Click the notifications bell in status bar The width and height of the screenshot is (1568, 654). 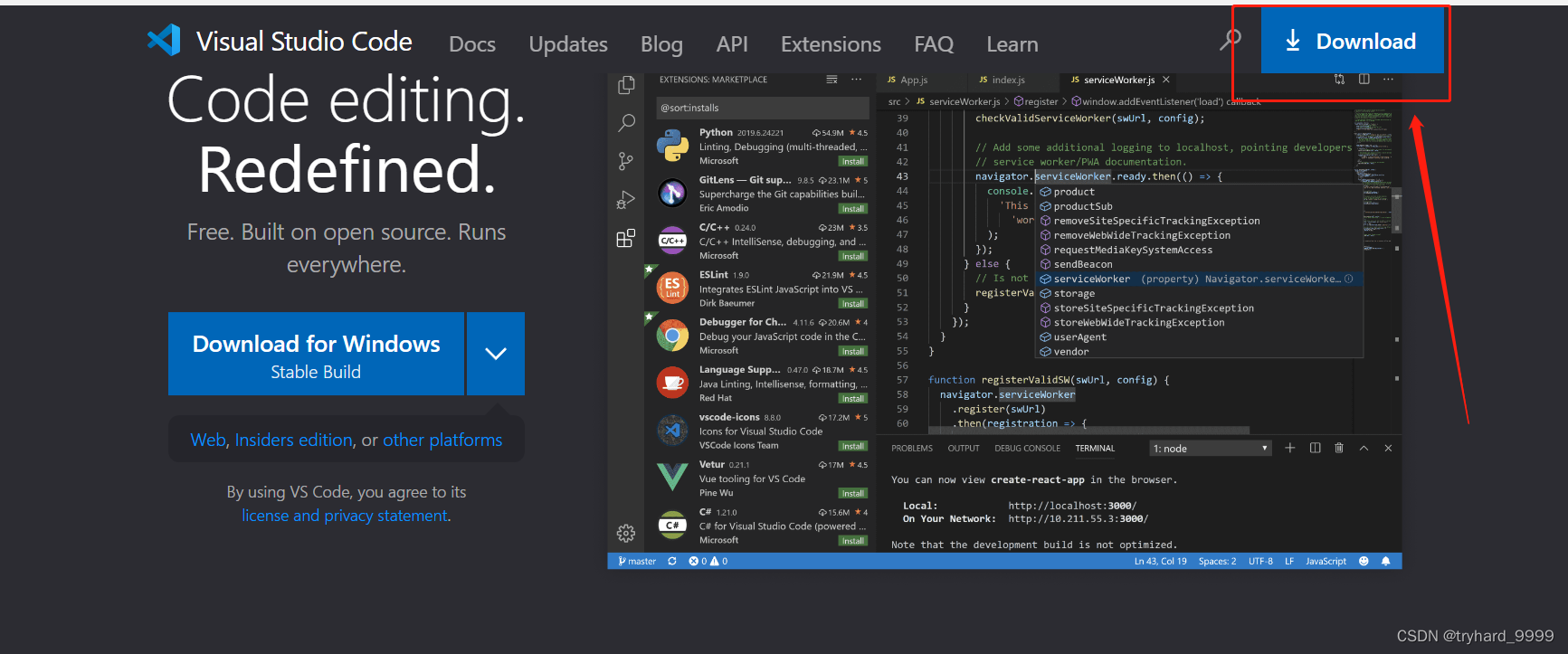pyautogui.click(x=1385, y=561)
